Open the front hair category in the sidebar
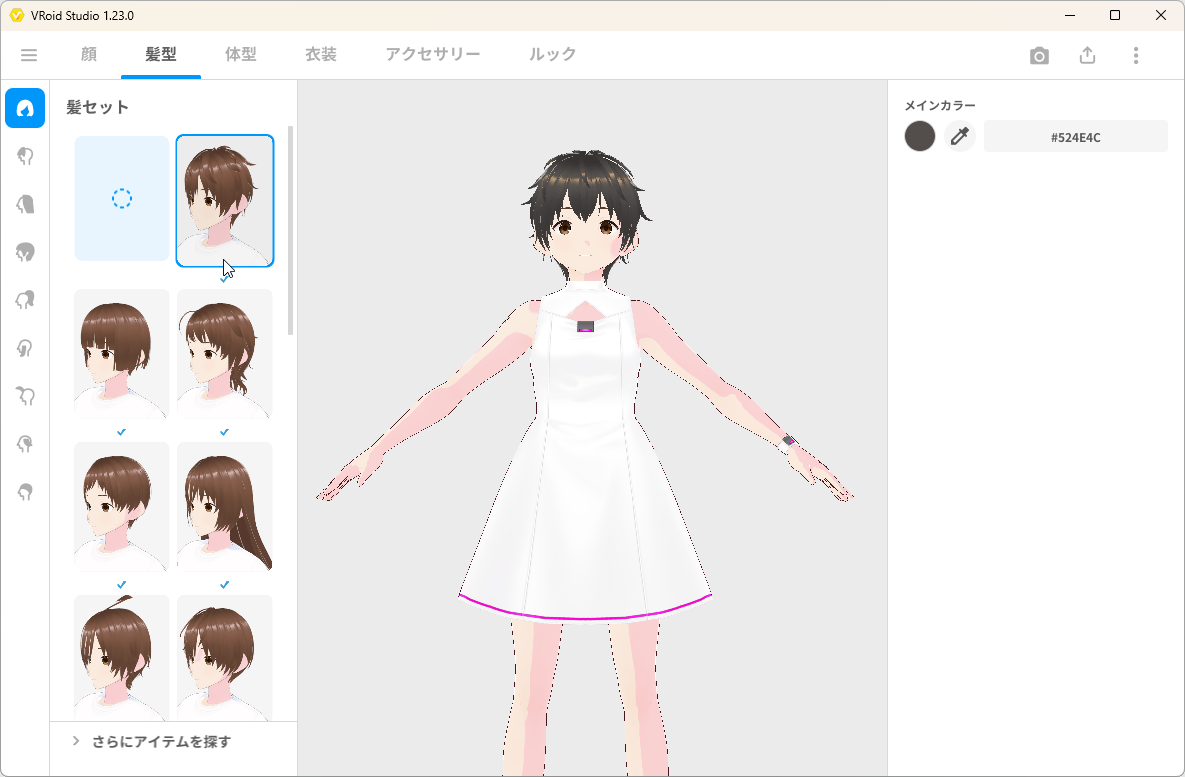 click(x=25, y=156)
